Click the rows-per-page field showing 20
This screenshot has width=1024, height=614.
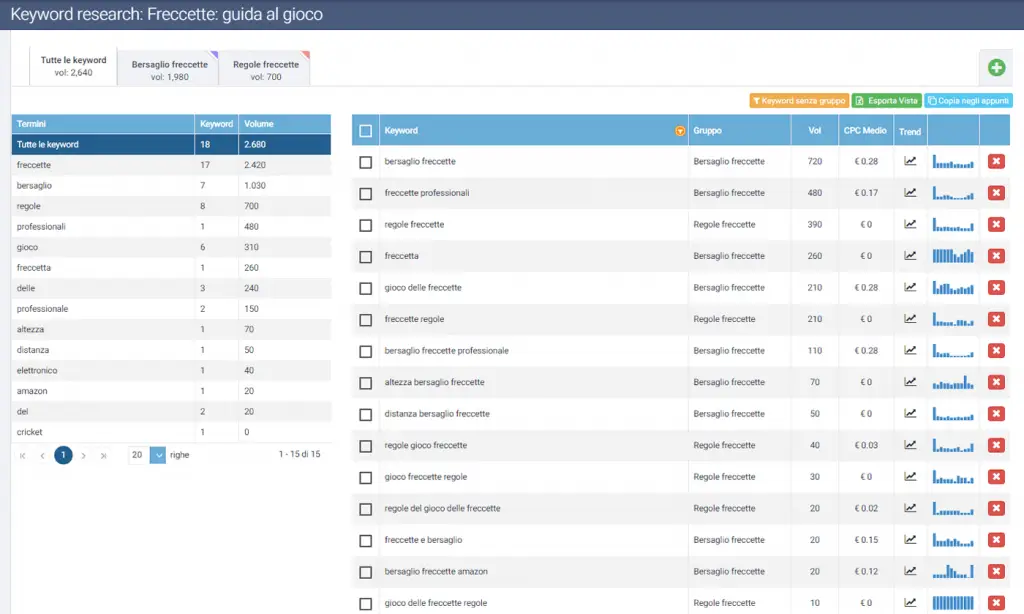click(x=138, y=455)
